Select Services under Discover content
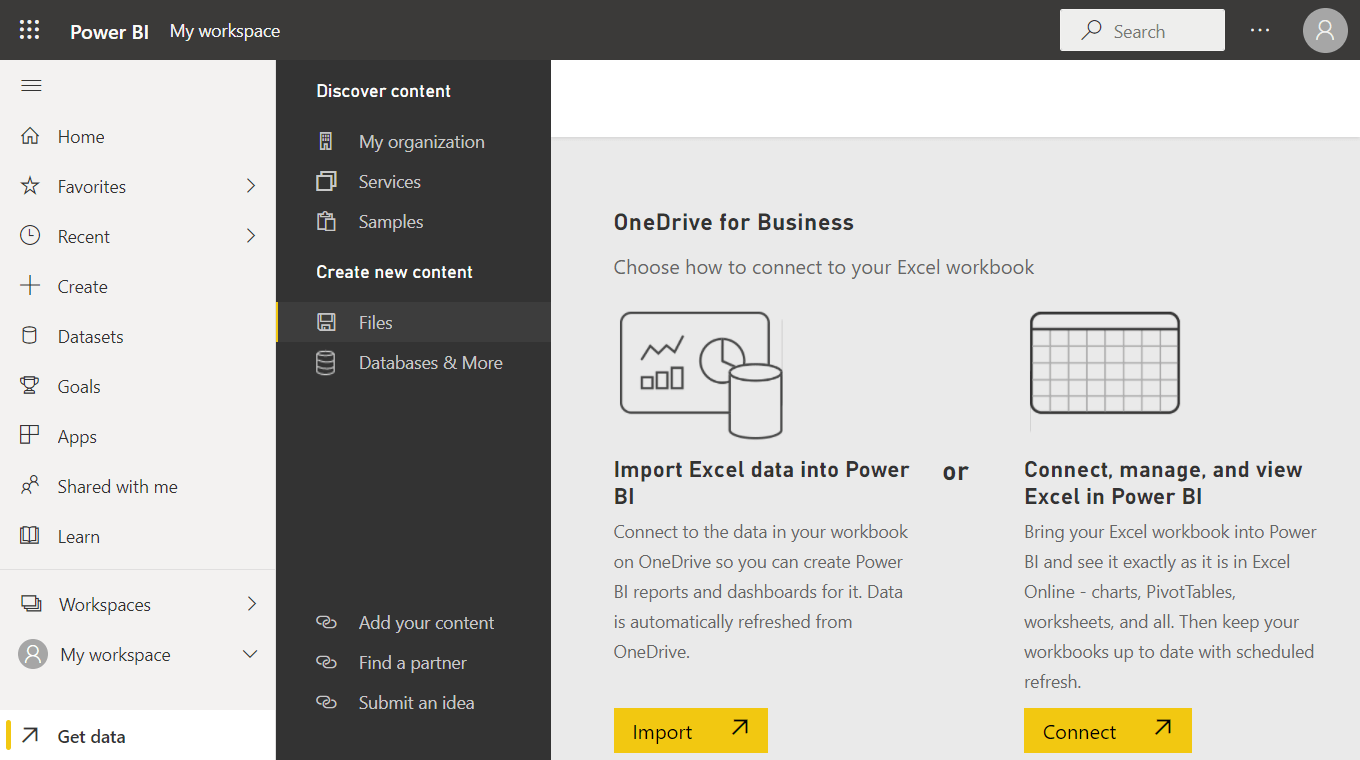The height and width of the screenshot is (760, 1360). [413, 182]
